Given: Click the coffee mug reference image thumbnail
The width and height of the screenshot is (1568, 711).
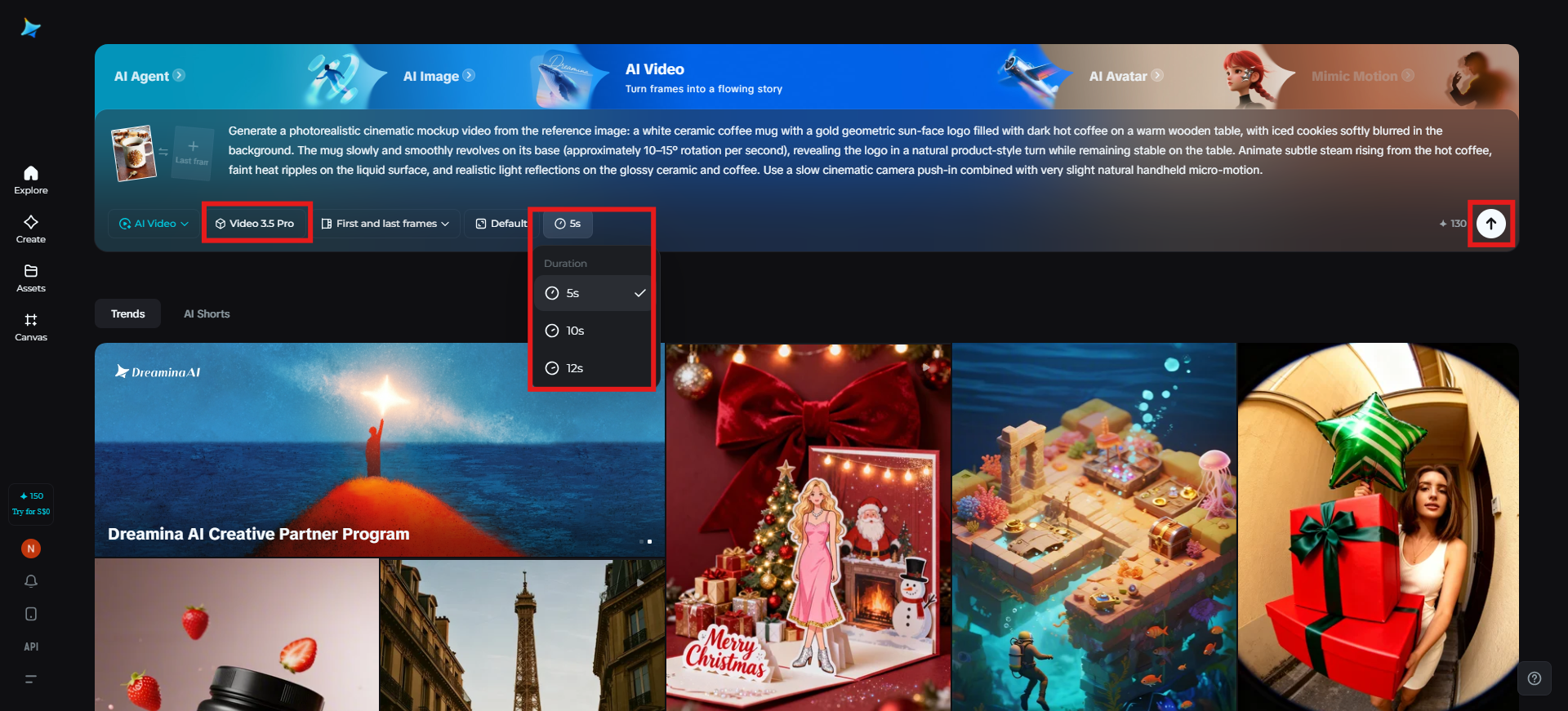Looking at the screenshot, I should (133, 153).
